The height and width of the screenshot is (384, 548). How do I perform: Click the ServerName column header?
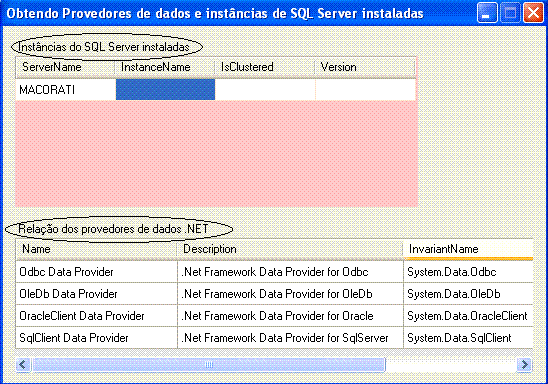(65, 67)
